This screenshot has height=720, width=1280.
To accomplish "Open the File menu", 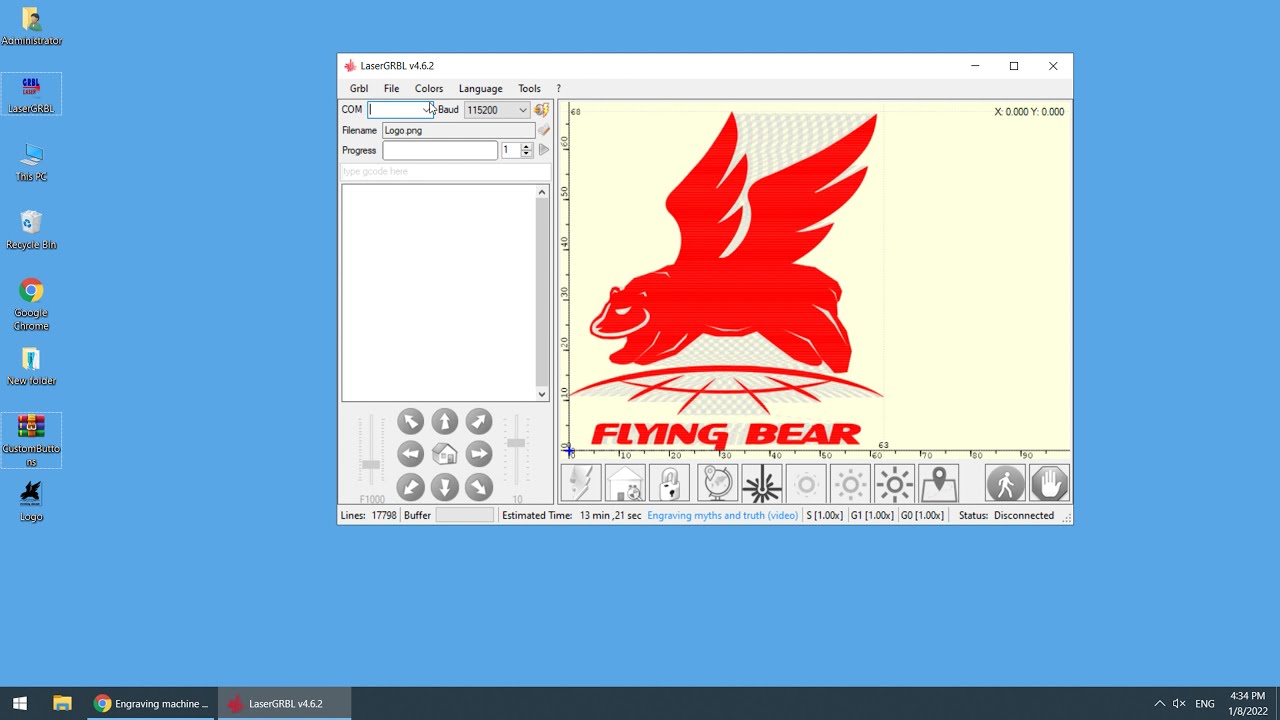I will click(x=391, y=88).
